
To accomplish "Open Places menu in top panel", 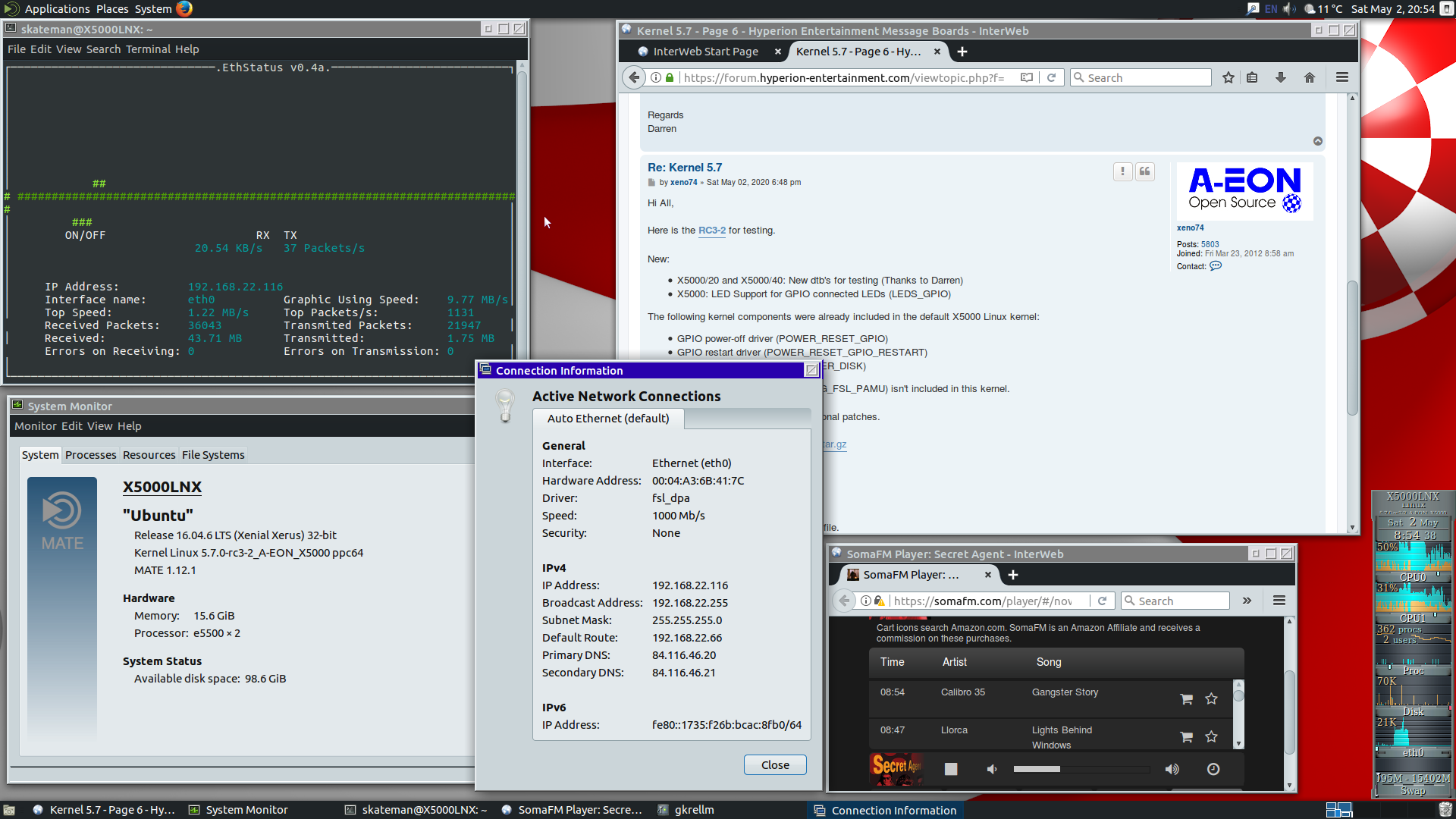I will pyautogui.click(x=112, y=9).
